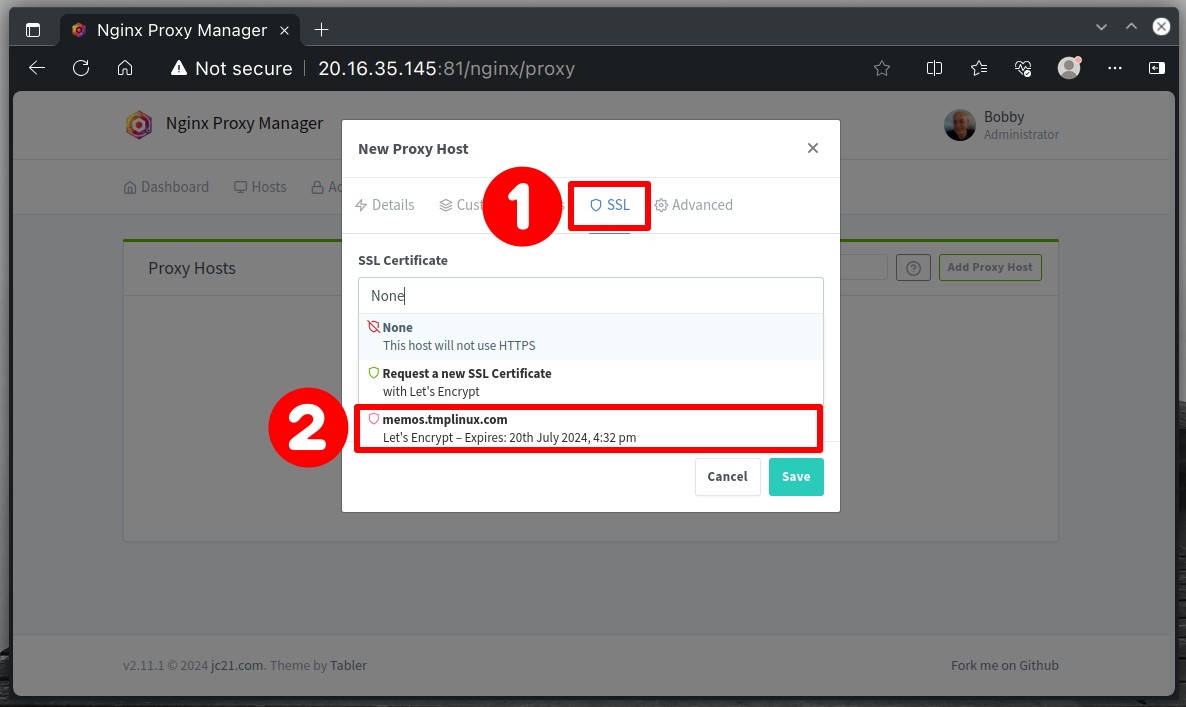The height and width of the screenshot is (707, 1186).
Task: Open Bobby's user account menu
Action: pos(1001,125)
